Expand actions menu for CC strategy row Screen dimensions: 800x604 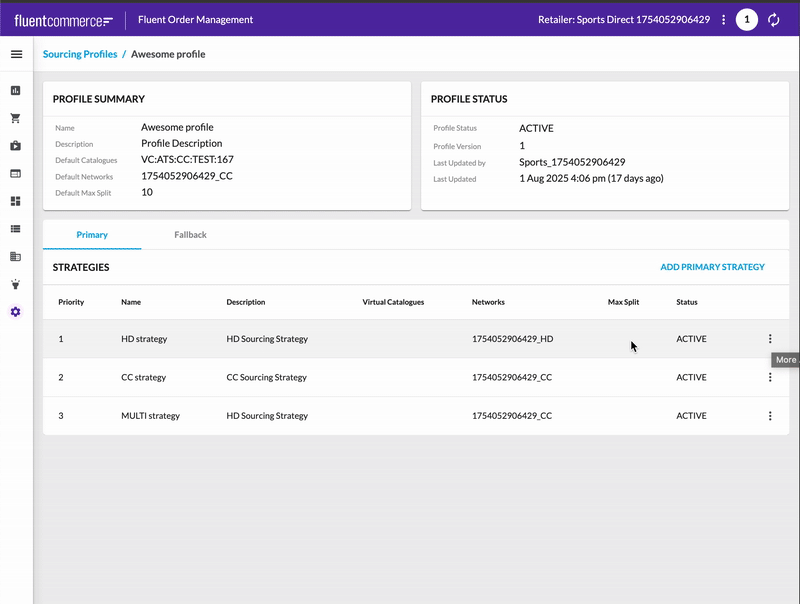tap(770, 377)
